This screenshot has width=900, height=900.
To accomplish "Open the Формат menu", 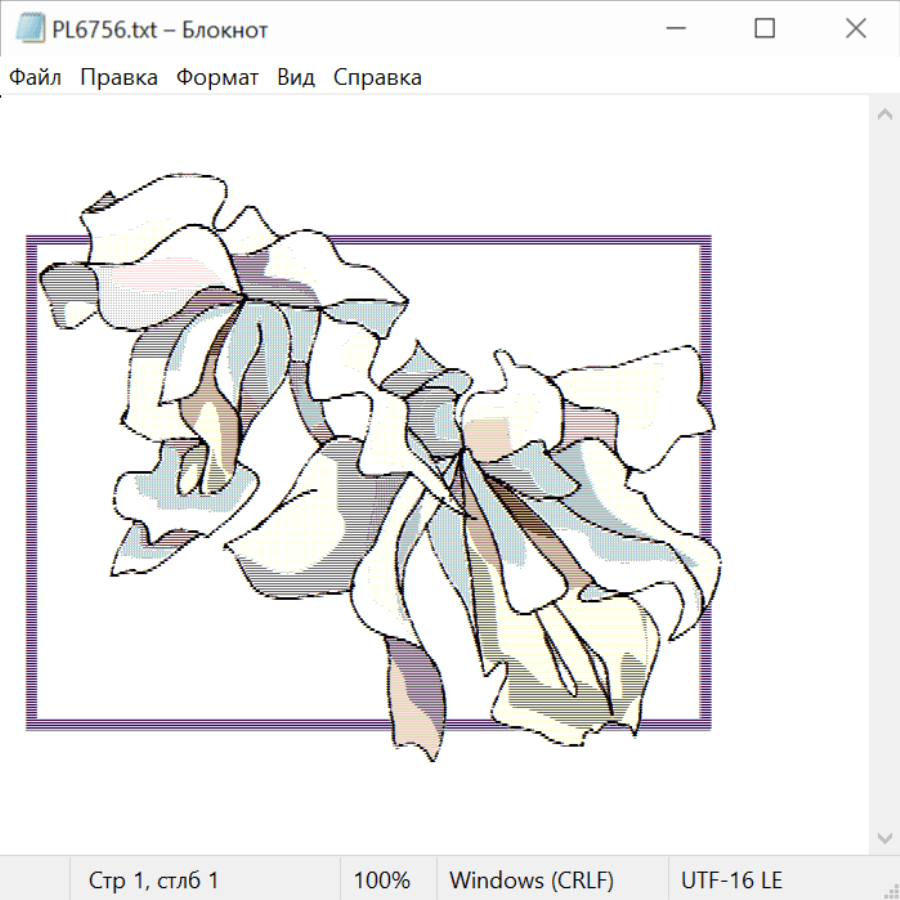I will coord(217,77).
